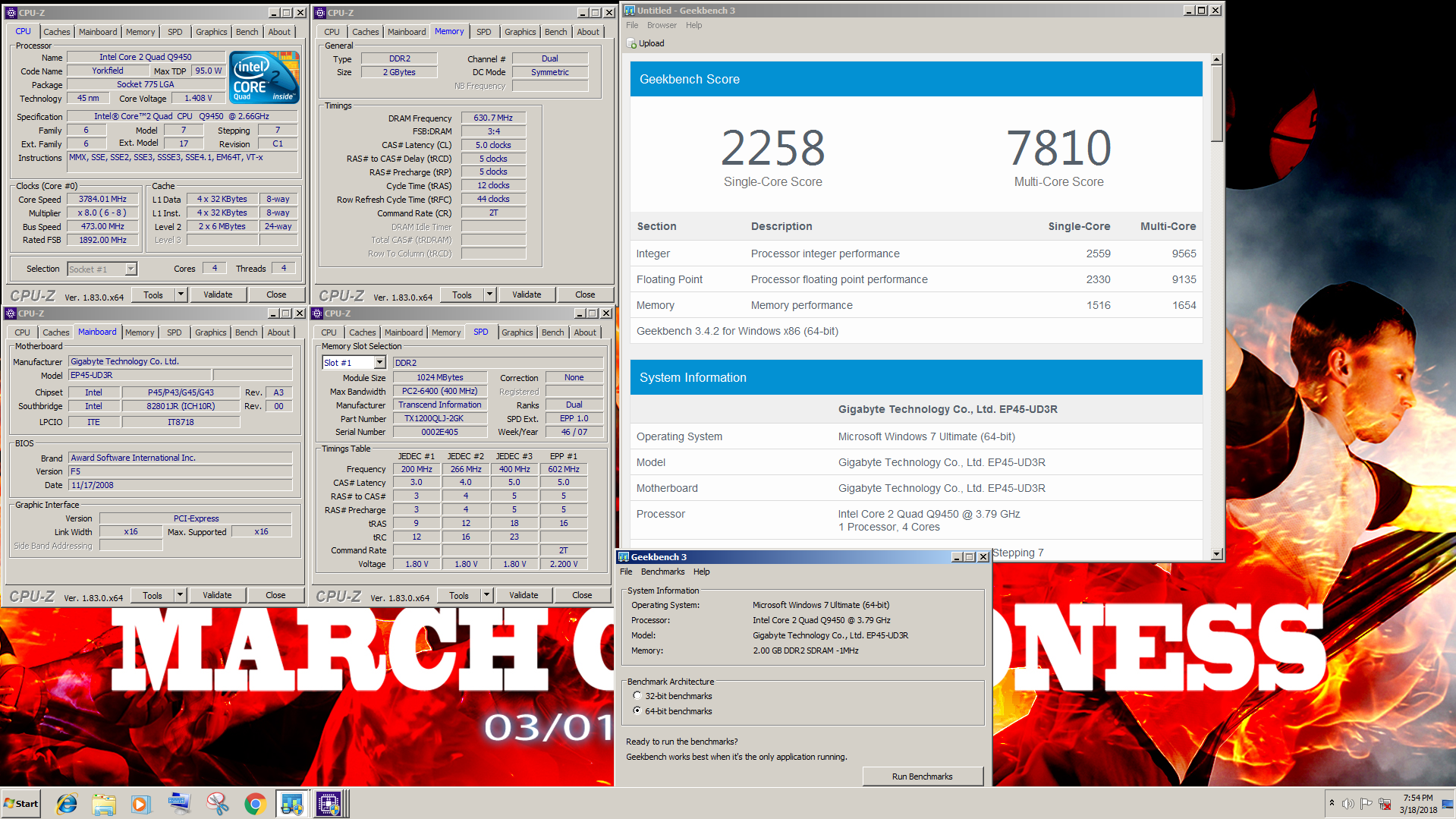Screen dimensions: 1456x819
Task: Select 64-bit benchmarks option
Action: coord(637,710)
